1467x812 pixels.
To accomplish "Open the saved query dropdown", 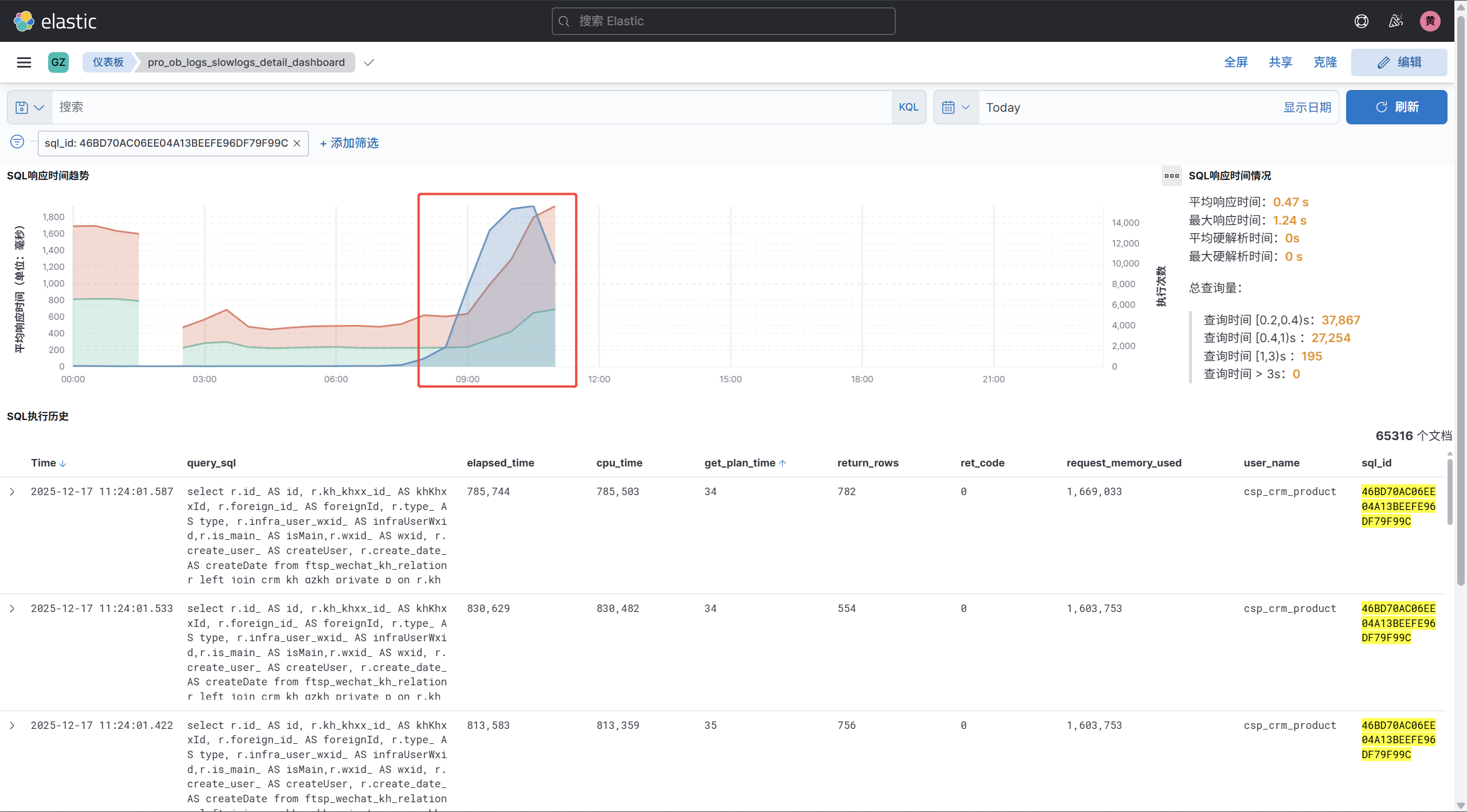I will (30, 107).
